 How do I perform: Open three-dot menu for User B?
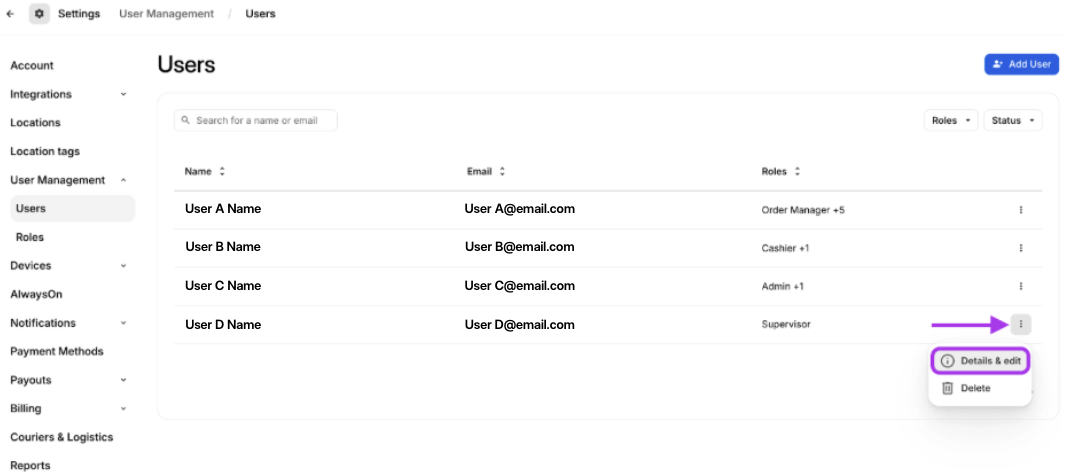coord(1020,248)
